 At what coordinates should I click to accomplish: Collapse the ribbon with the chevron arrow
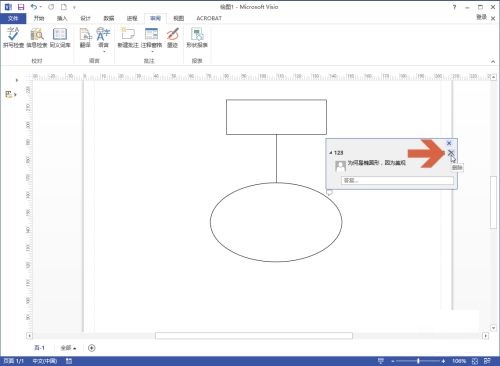click(x=493, y=61)
